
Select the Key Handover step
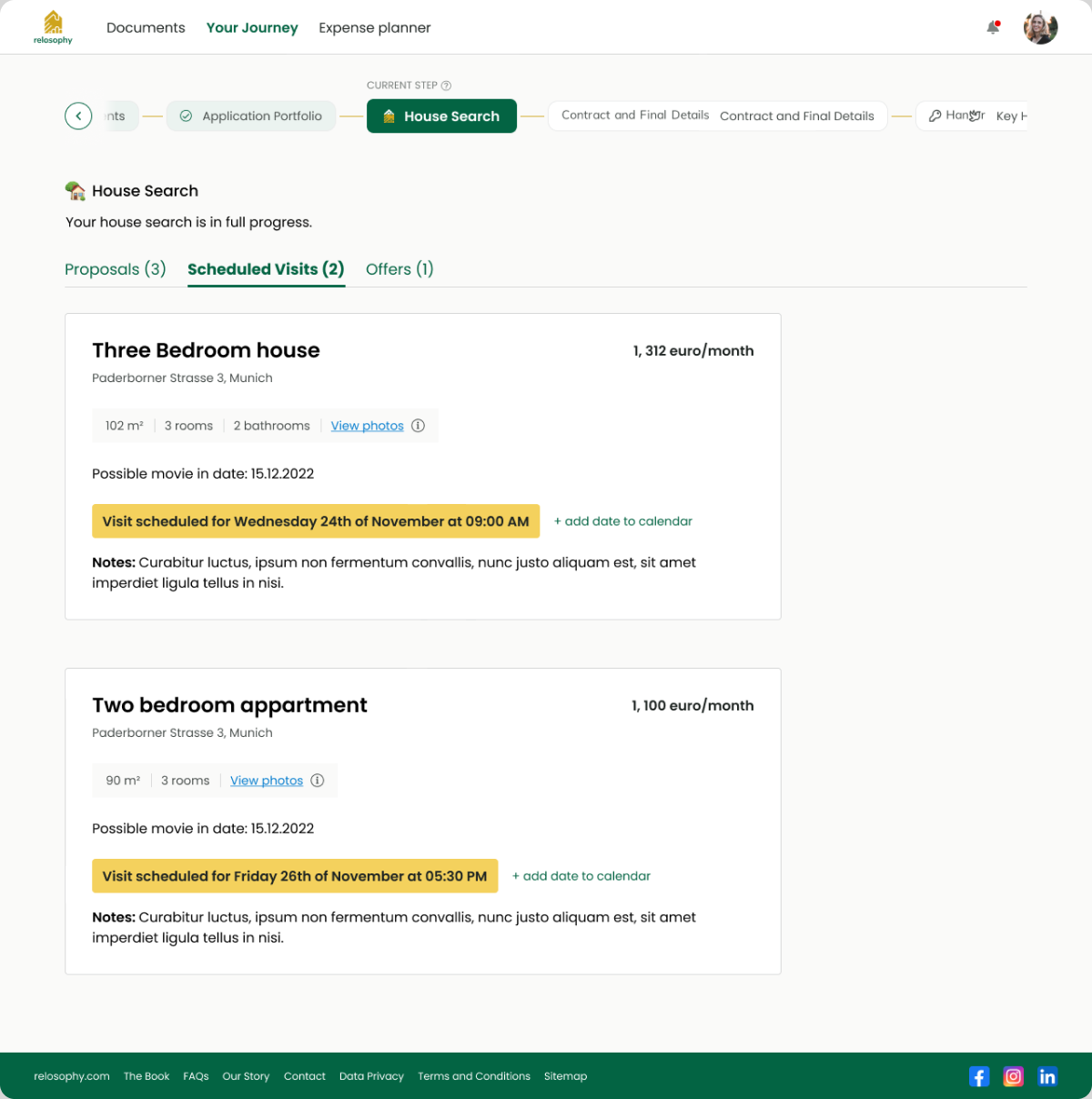coord(971,116)
